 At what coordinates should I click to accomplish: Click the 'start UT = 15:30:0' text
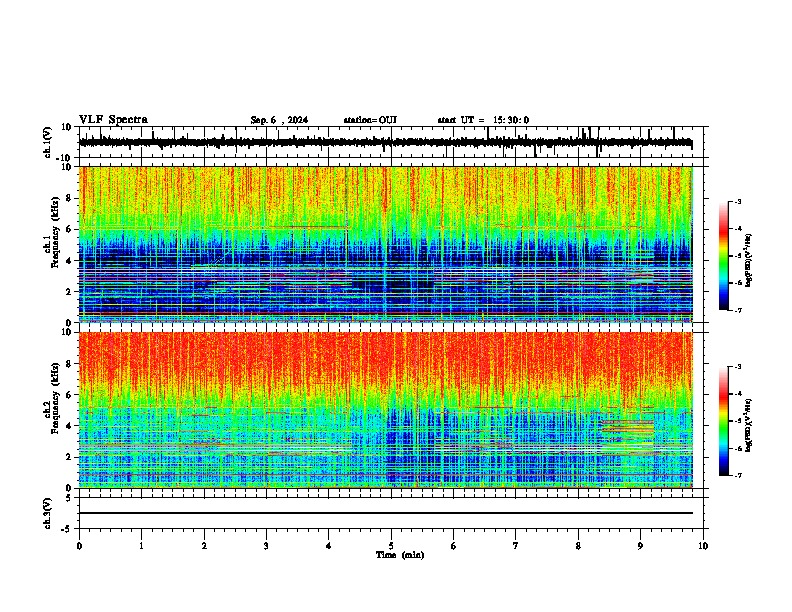pos(483,120)
